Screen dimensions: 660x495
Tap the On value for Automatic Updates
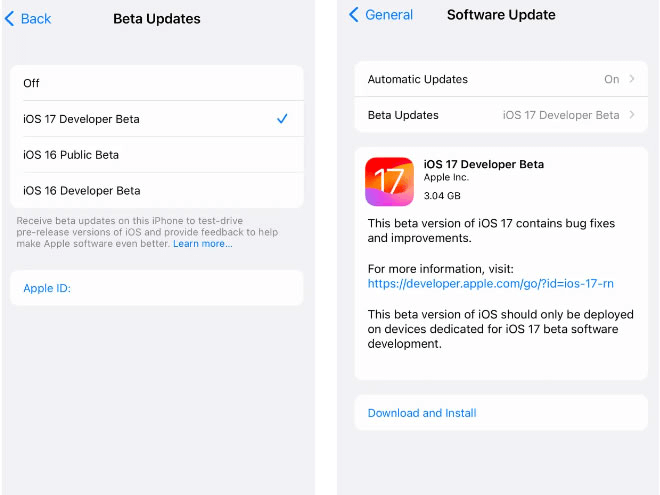(612, 79)
